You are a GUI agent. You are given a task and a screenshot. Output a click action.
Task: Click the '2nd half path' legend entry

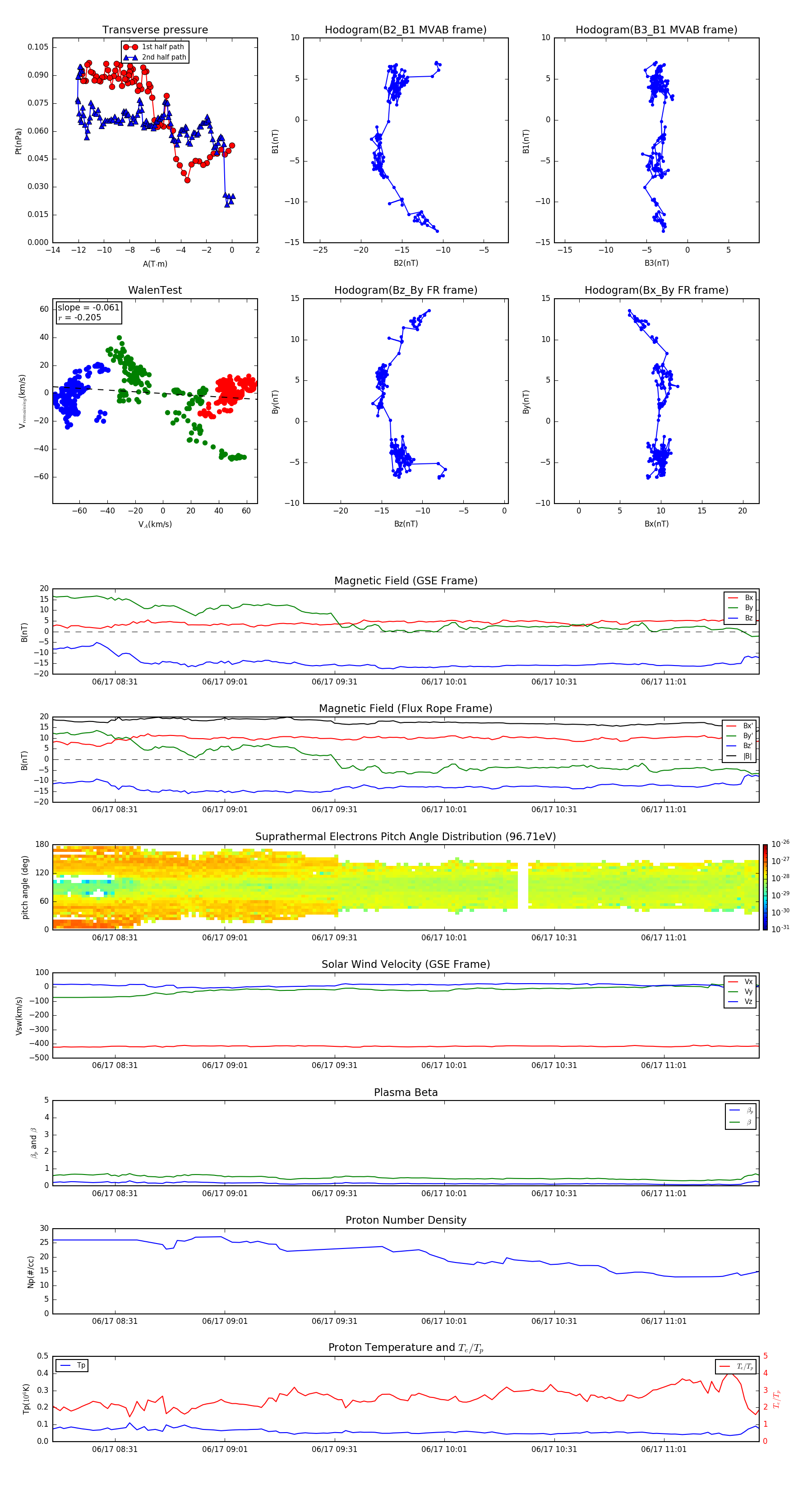pyautogui.click(x=154, y=57)
